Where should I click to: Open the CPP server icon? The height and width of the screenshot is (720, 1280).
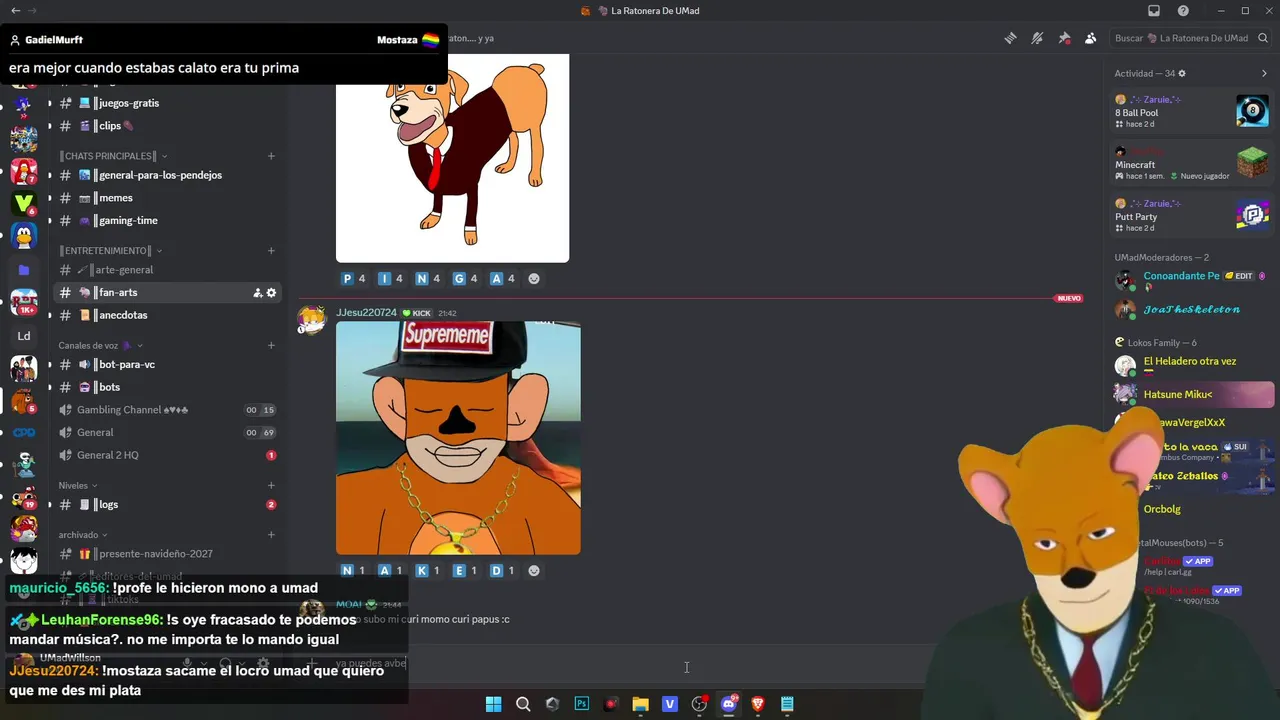[24, 433]
